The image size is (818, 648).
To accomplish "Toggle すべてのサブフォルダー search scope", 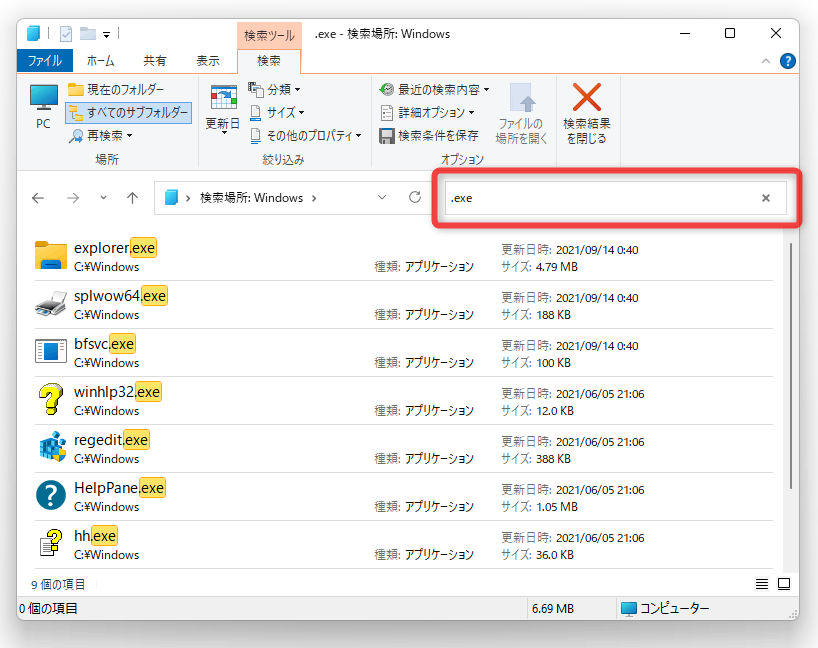I will (128, 113).
